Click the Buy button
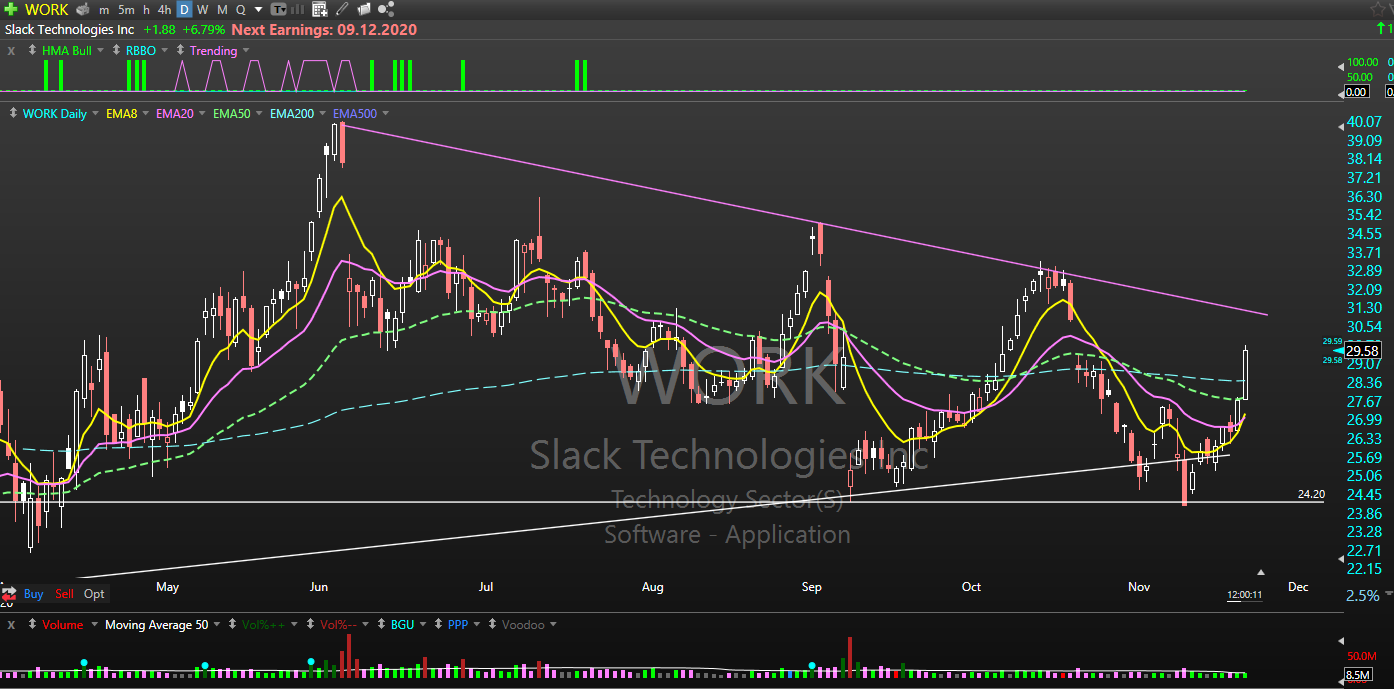The height and width of the screenshot is (689, 1394). [x=33, y=594]
